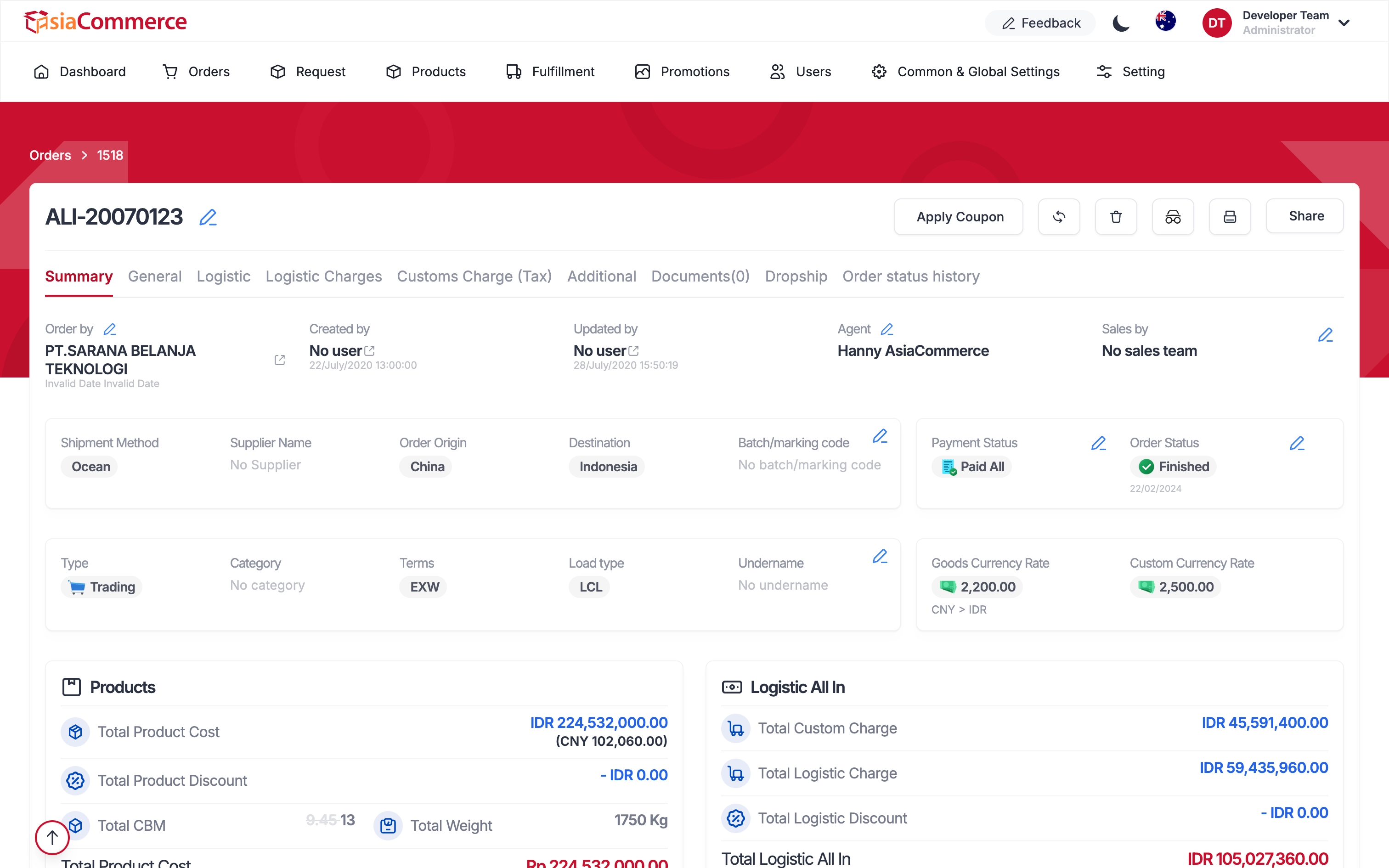
Task: Click the Share button
Action: [x=1304, y=216]
